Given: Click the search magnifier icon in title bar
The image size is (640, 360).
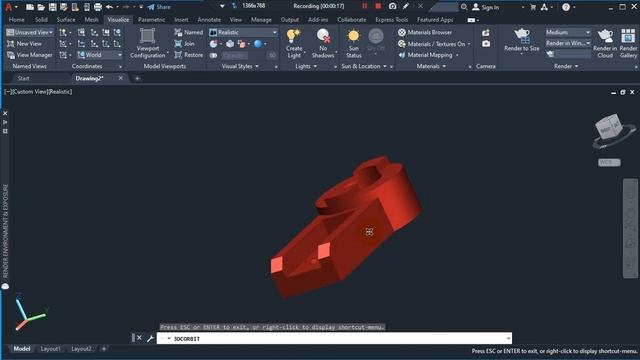Looking at the screenshot, I should click(x=464, y=7).
